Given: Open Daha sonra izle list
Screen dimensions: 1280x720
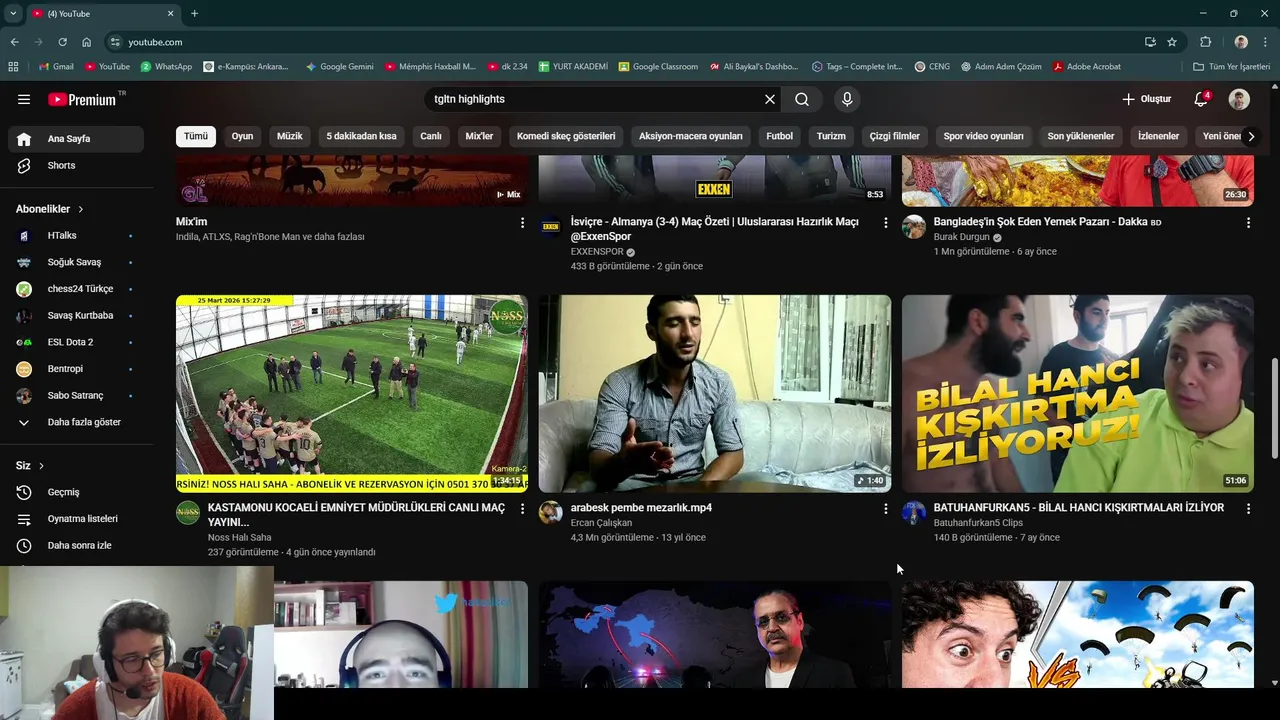Looking at the screenshot, I should click(76, 546).
